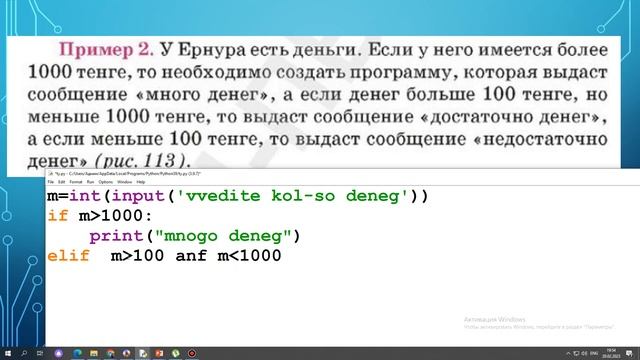Switch the ENG input language indicator
The height and width of the screenshot is (360, 640).
click(x=594, y=353)
